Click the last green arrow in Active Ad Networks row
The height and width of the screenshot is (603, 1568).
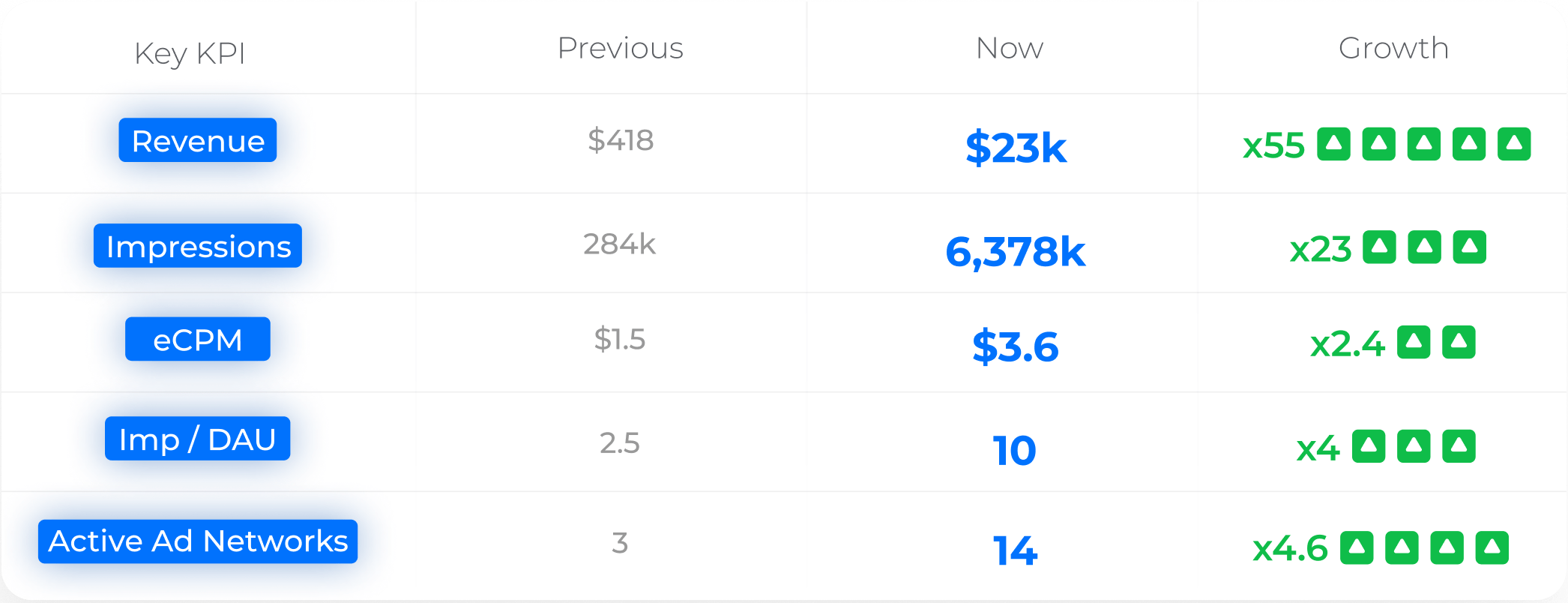tap(1492, 547)
